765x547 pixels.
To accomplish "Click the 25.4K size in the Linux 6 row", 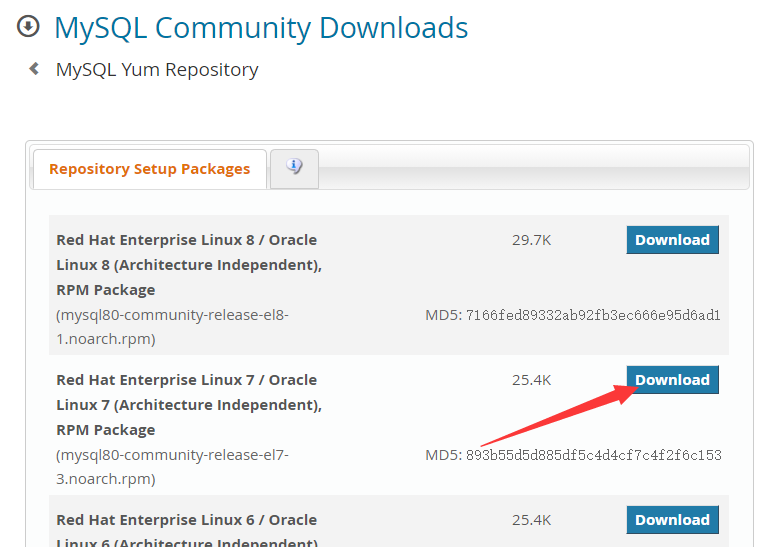I will [x=531, y=520].
